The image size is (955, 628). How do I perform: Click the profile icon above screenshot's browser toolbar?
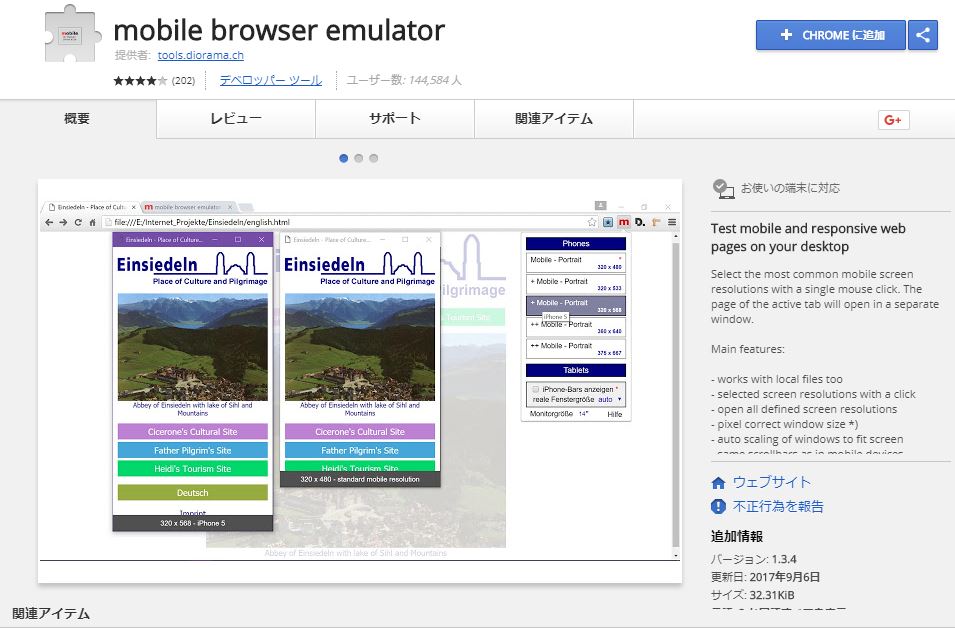(601, 206)
